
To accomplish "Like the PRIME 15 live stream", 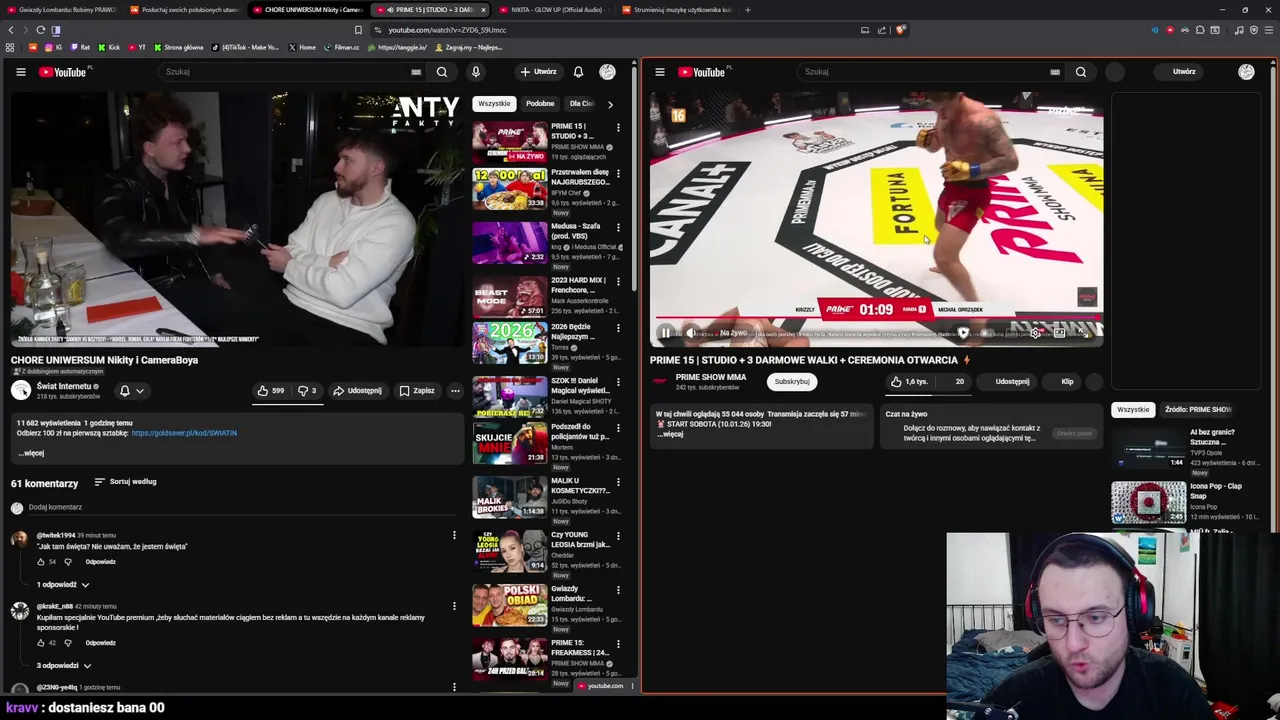I will point(910,382).
